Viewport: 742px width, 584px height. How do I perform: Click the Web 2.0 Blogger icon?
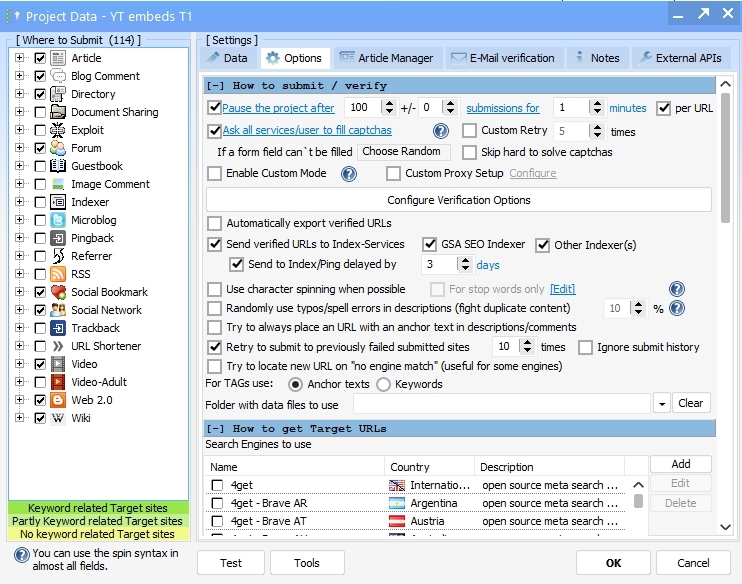(58, 400)
